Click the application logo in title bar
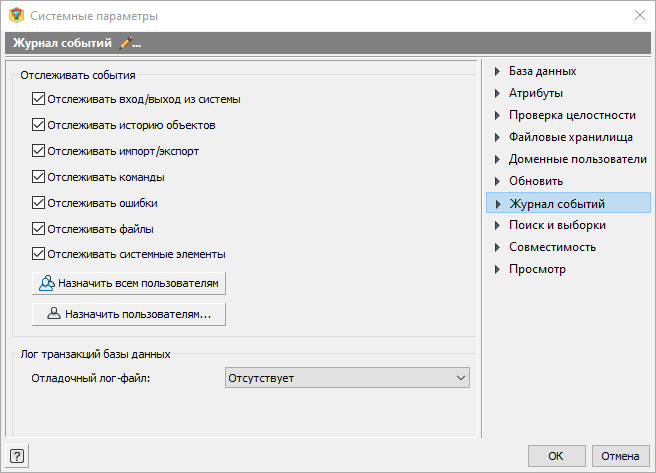The width and height of the screenshot is (656, 473). click(16, 15)
